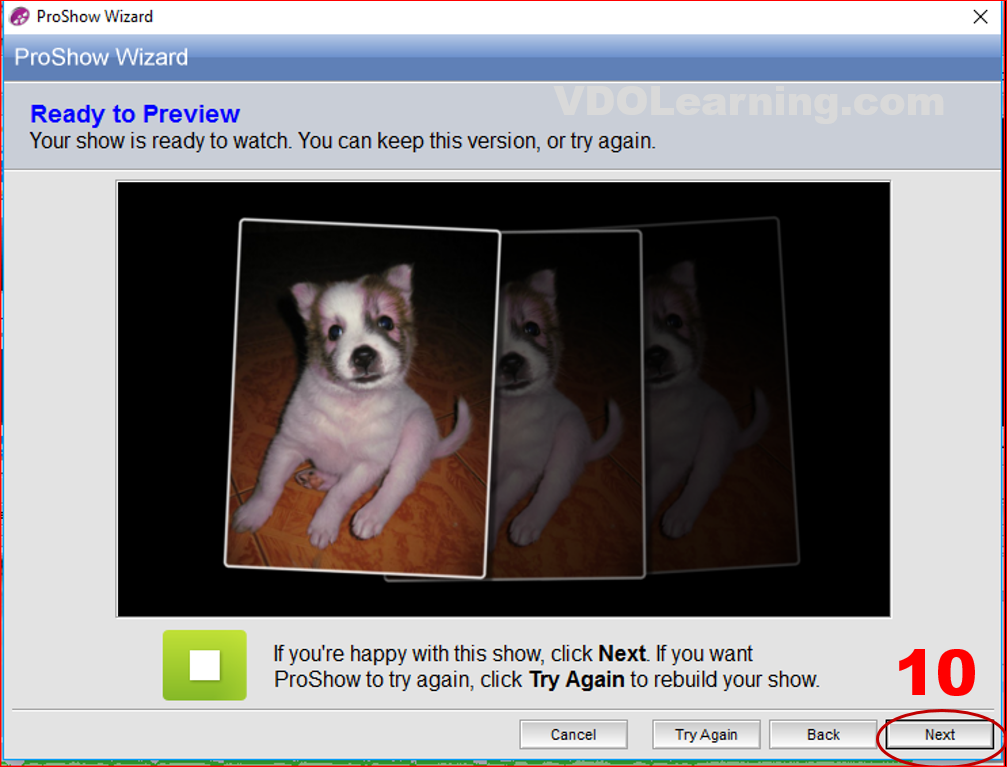The height and width of the screenshot is (767, 1007).
Task: Cancel the ProShow Wizard
Action: [x=574, y=734]
